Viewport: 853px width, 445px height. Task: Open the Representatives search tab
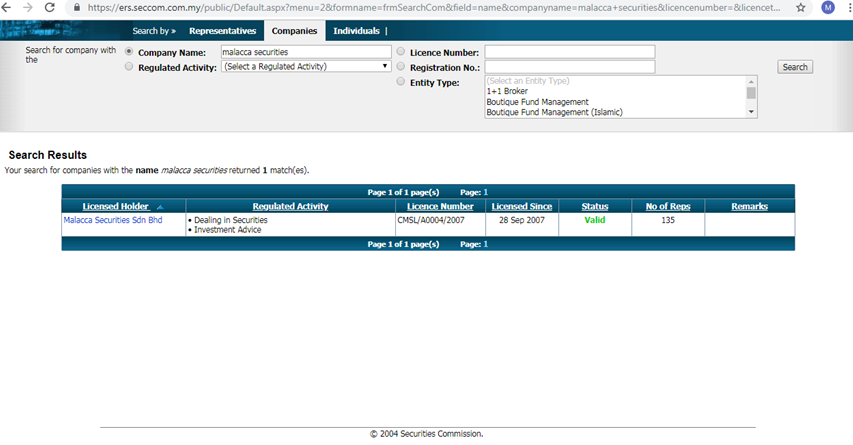click(222, 31)
